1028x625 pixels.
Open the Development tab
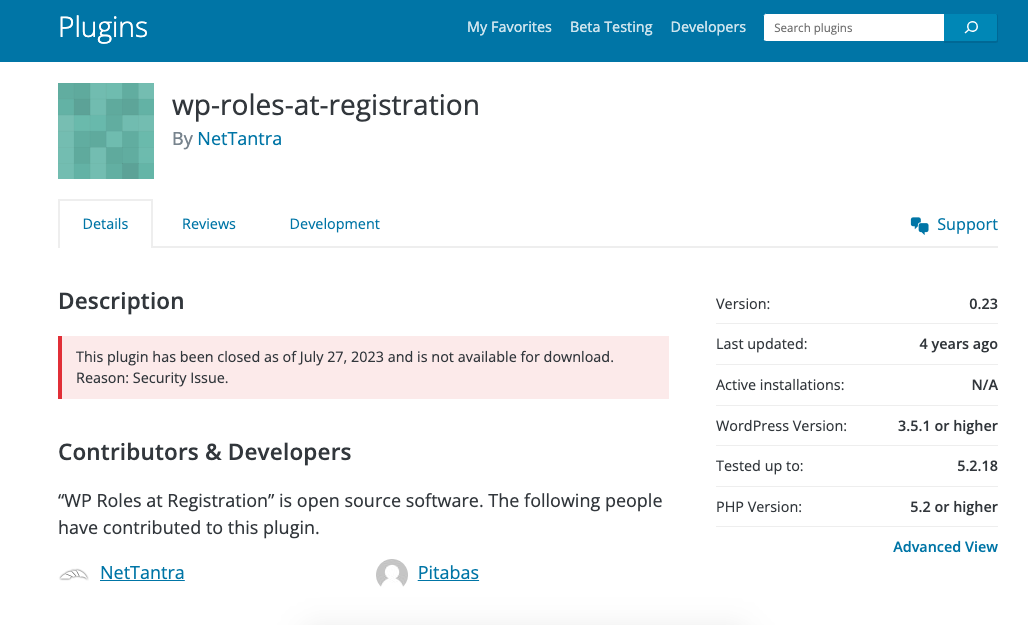(334, 224)
